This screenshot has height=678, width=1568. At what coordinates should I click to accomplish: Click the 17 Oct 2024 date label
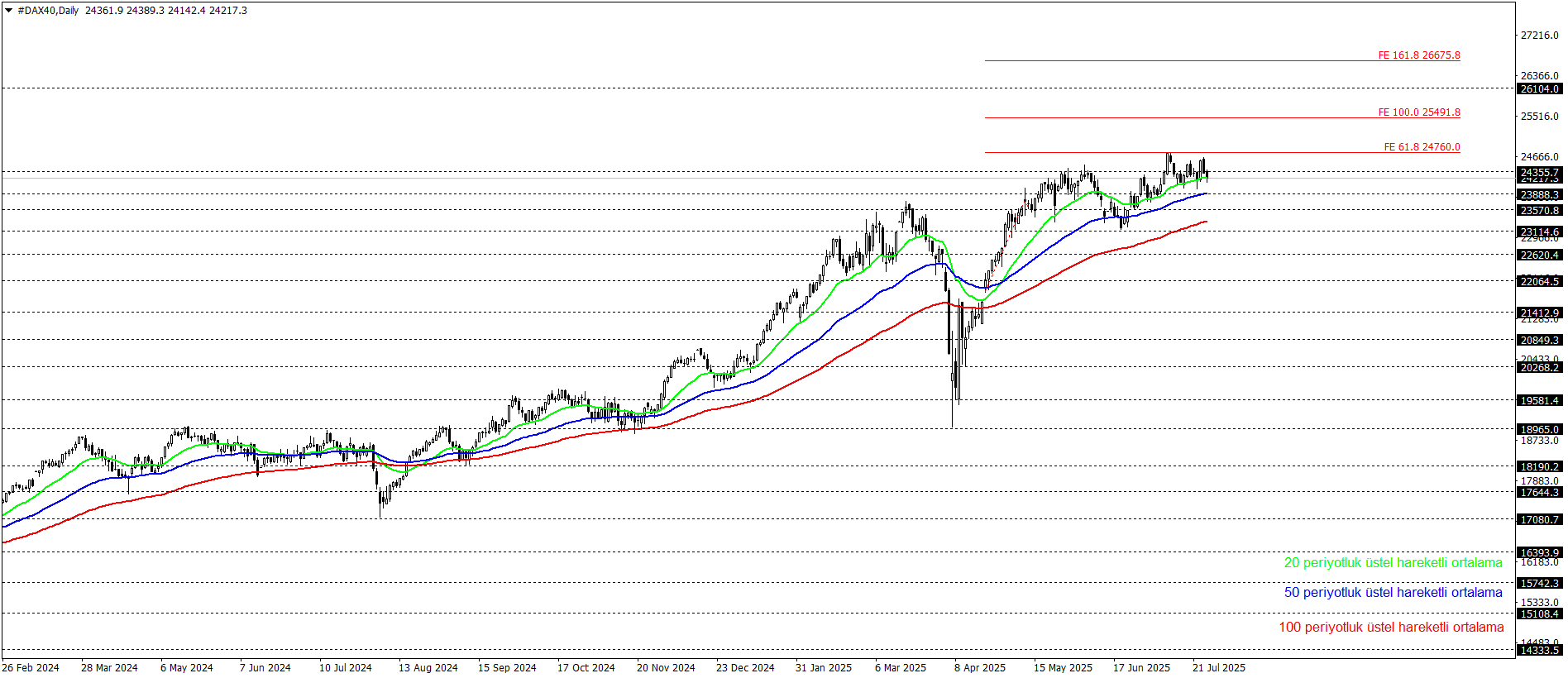coord(586,668)
